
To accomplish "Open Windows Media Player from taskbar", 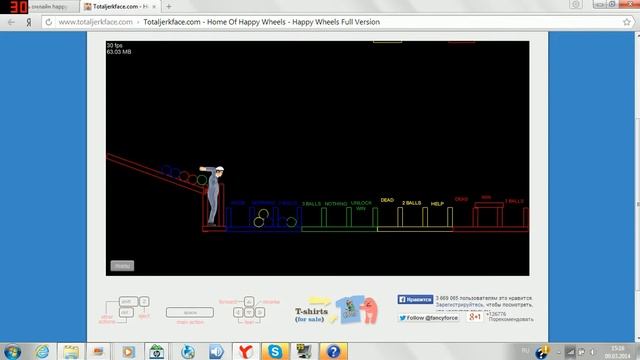I will 128,352.
